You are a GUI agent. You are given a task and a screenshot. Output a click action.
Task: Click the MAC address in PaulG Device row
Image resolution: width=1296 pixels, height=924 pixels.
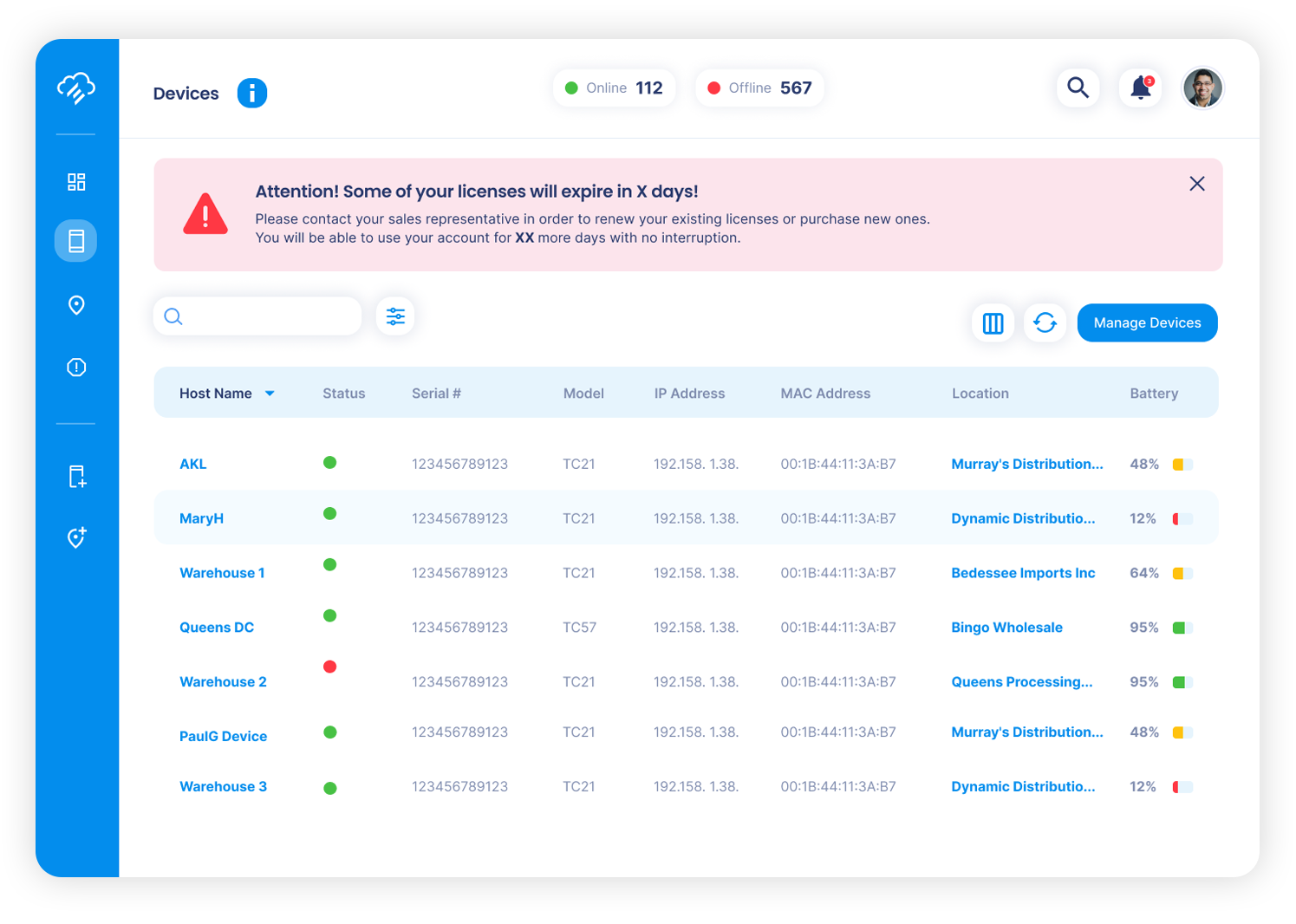(x=838, y=732)
